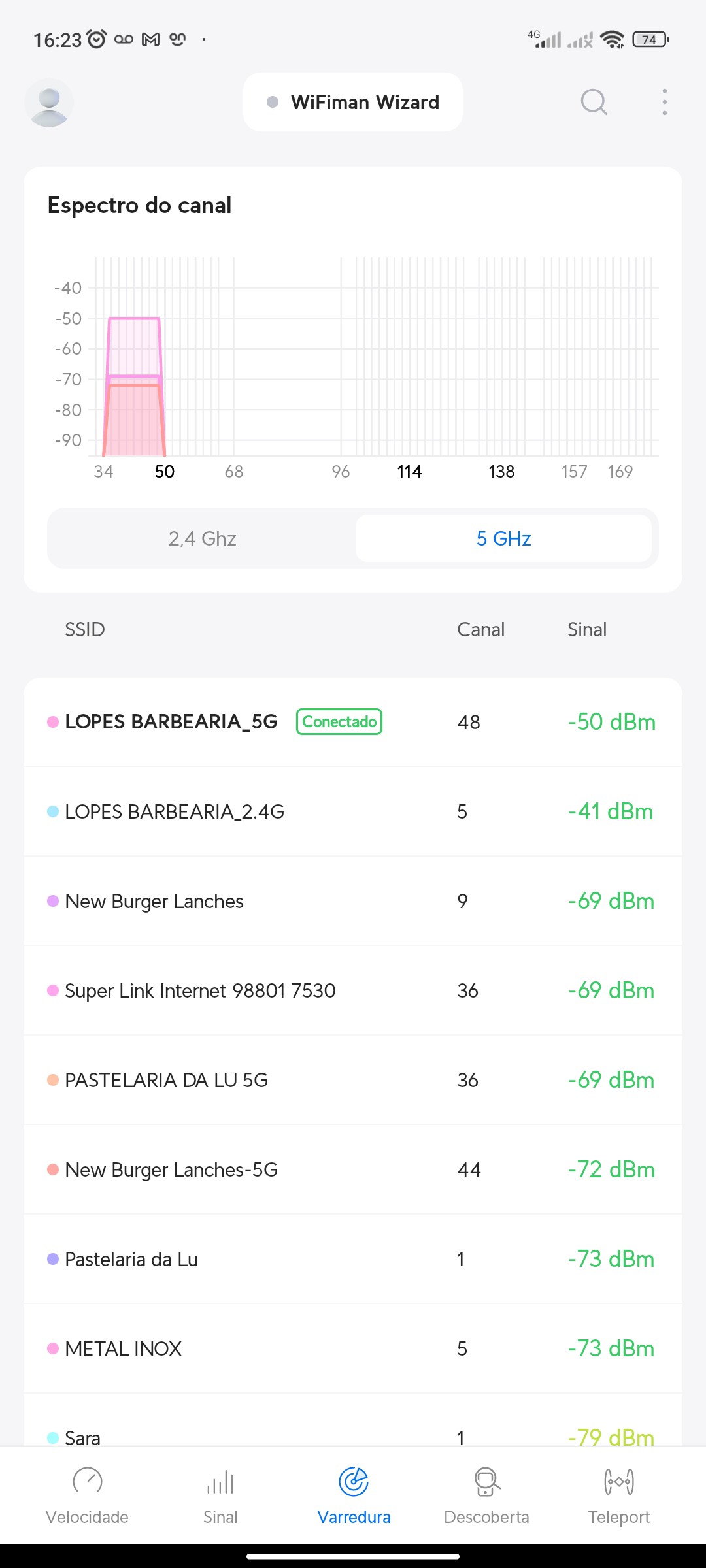Open PASTELARIA DA LU 5G network entry
The height and width of the screenshot is (1568, 706).
[167, 1080]
